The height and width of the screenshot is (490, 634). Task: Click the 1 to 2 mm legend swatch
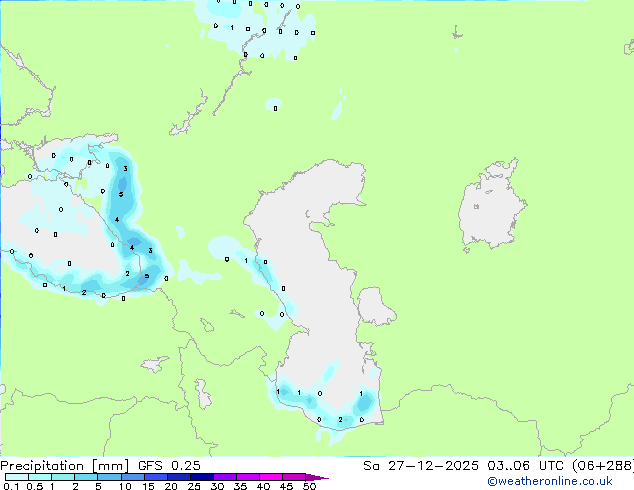point(63,477)
